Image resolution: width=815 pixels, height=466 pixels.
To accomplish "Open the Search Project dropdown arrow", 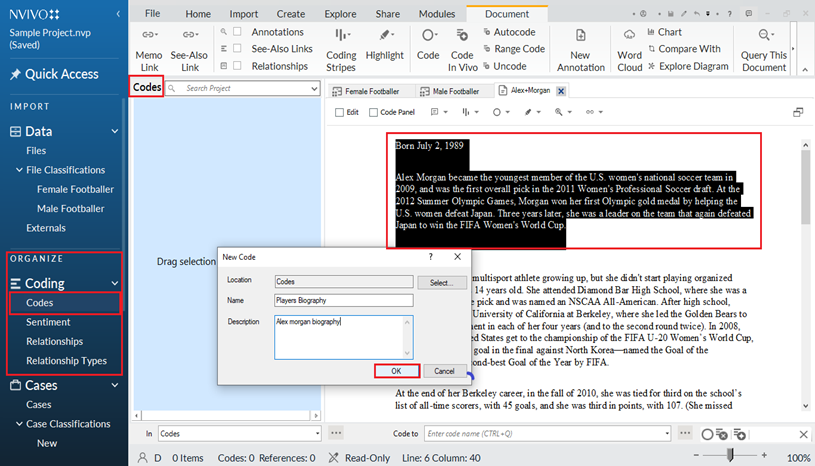I will (313, 89).
